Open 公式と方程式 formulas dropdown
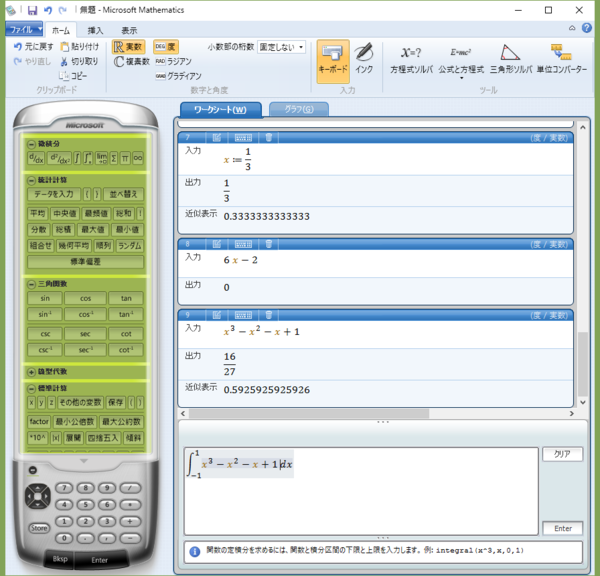 461,62
